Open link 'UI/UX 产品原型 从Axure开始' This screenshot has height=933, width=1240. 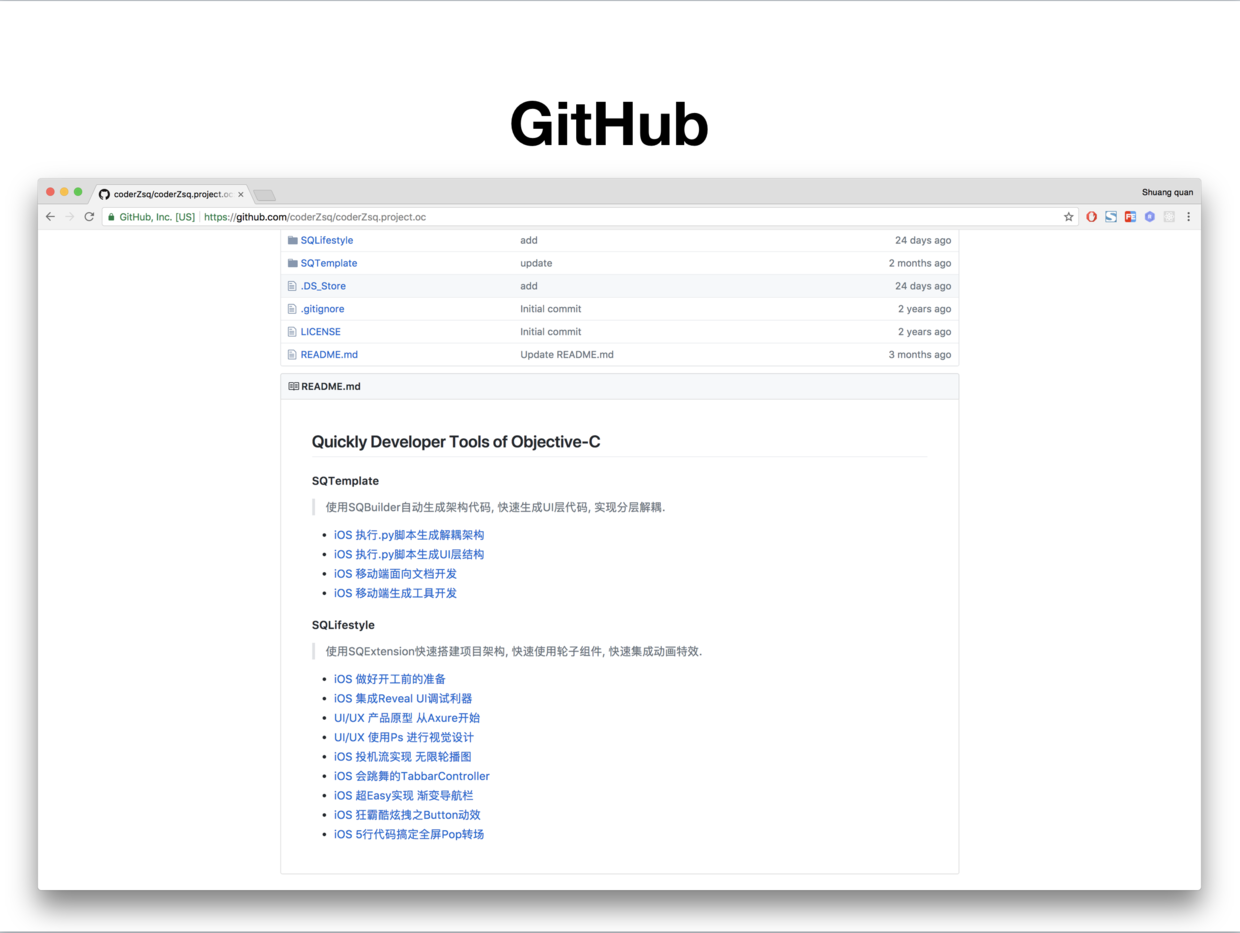pyautogui.click(x=407, y=718)
